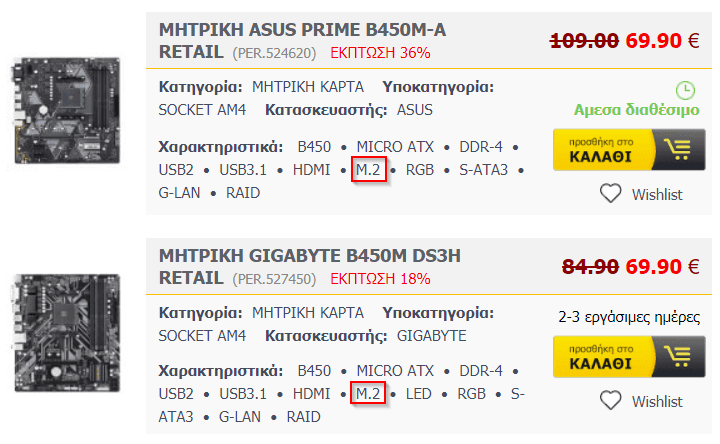Add GIGABYTE board to ΚΑΛΑΘΙ
Screen dimensions: 720x444
pyautogui.click(x=629, y=357)
